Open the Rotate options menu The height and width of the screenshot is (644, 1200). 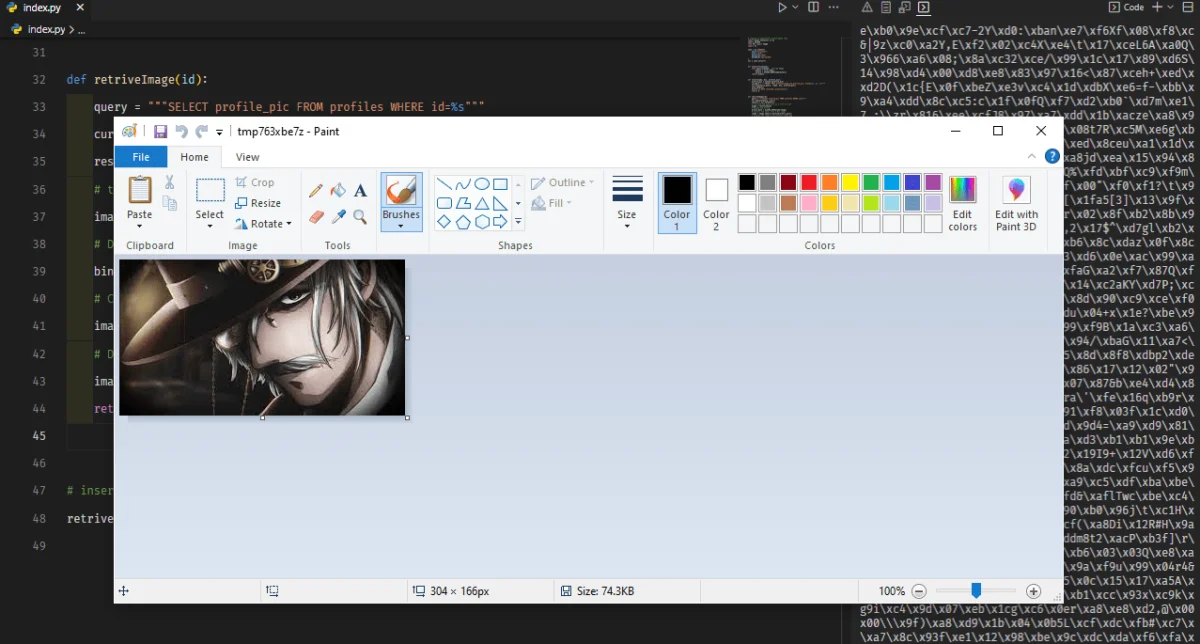click(263, 223)
